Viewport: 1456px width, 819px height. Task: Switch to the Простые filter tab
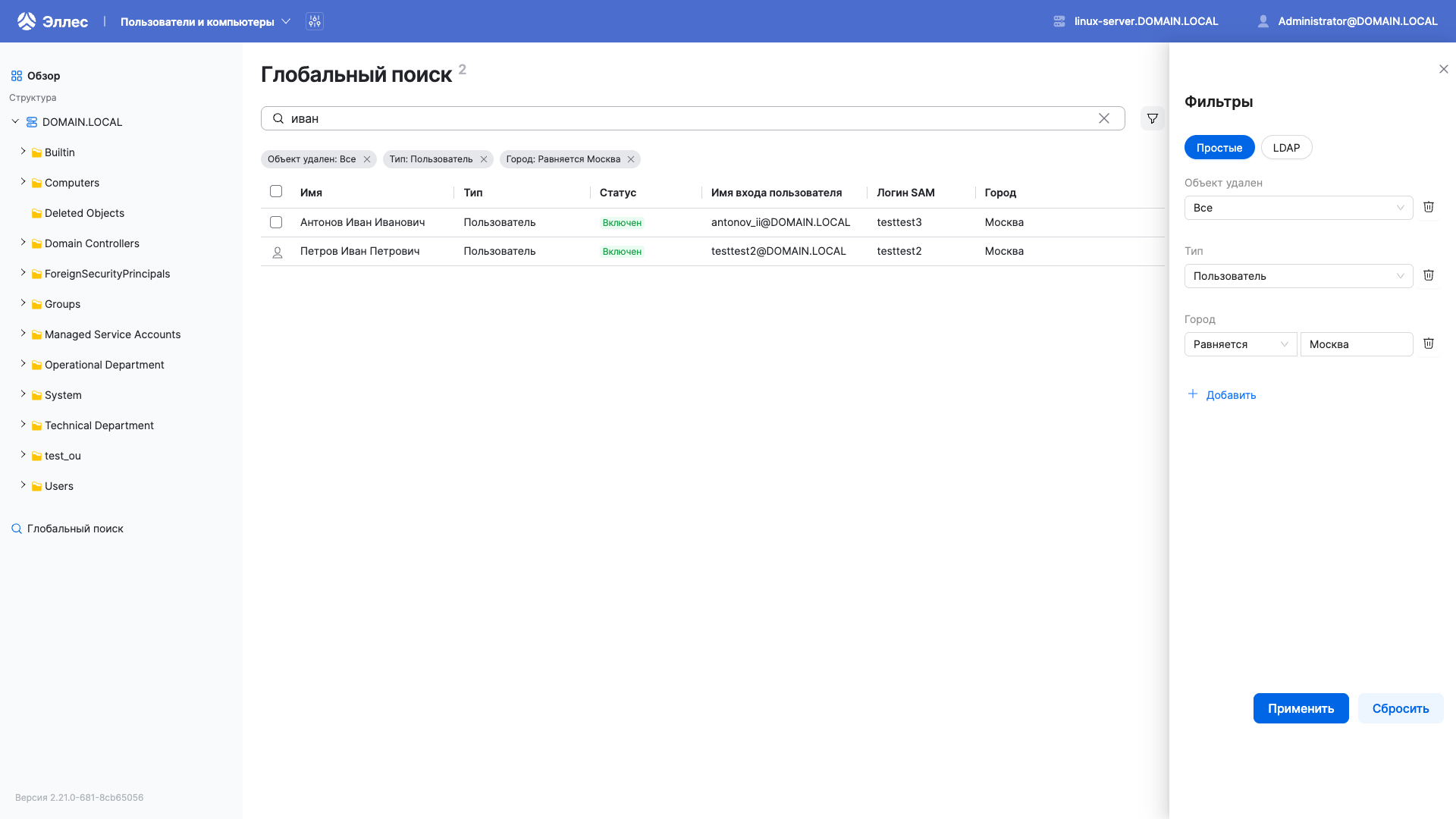[x=1219, y=147]
